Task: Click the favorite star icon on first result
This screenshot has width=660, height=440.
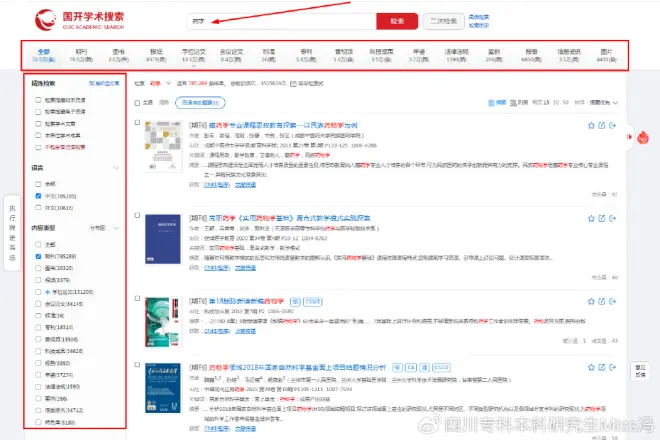Action: pyautogui.click(x=590, y=125)
